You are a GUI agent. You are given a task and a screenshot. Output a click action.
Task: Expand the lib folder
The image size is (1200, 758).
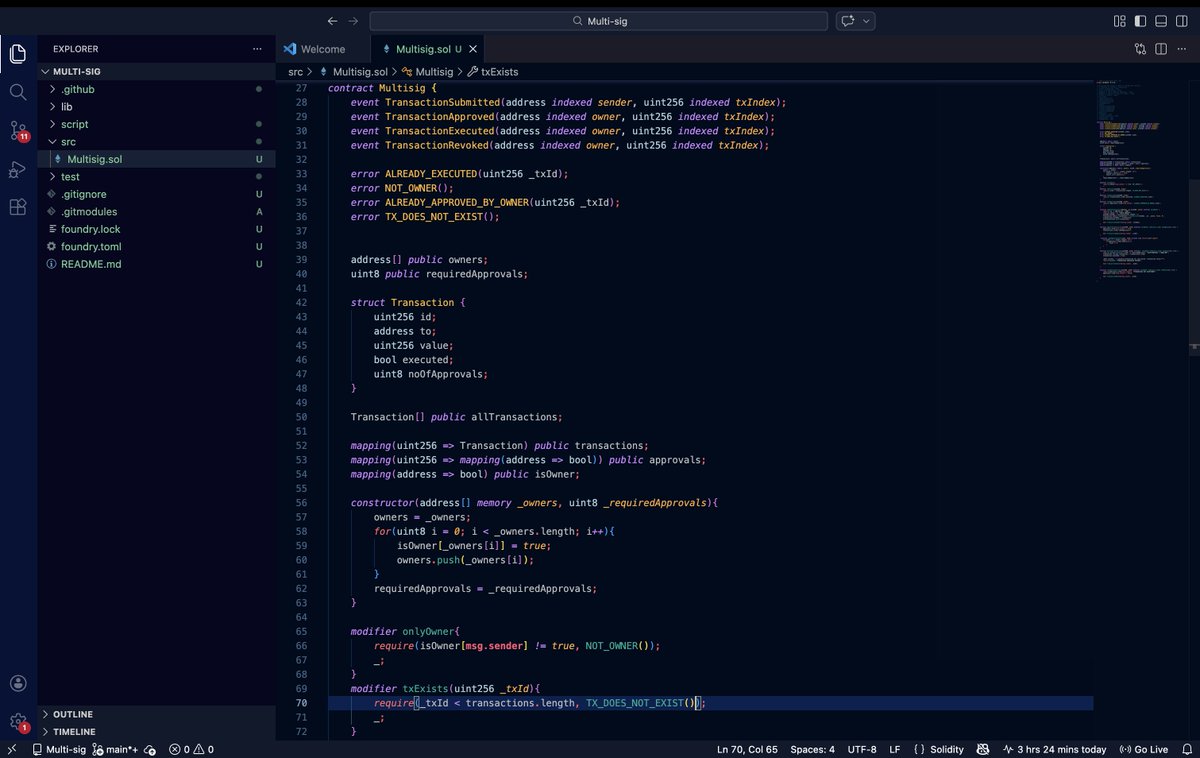[x=156, y=107]
